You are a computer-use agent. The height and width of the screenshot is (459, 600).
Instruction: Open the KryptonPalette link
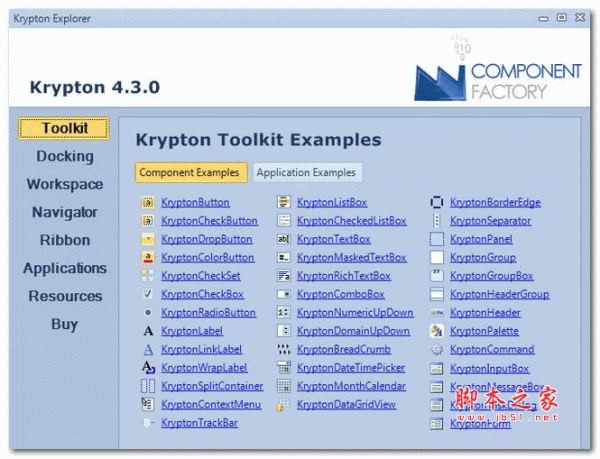tap(484, 331)
